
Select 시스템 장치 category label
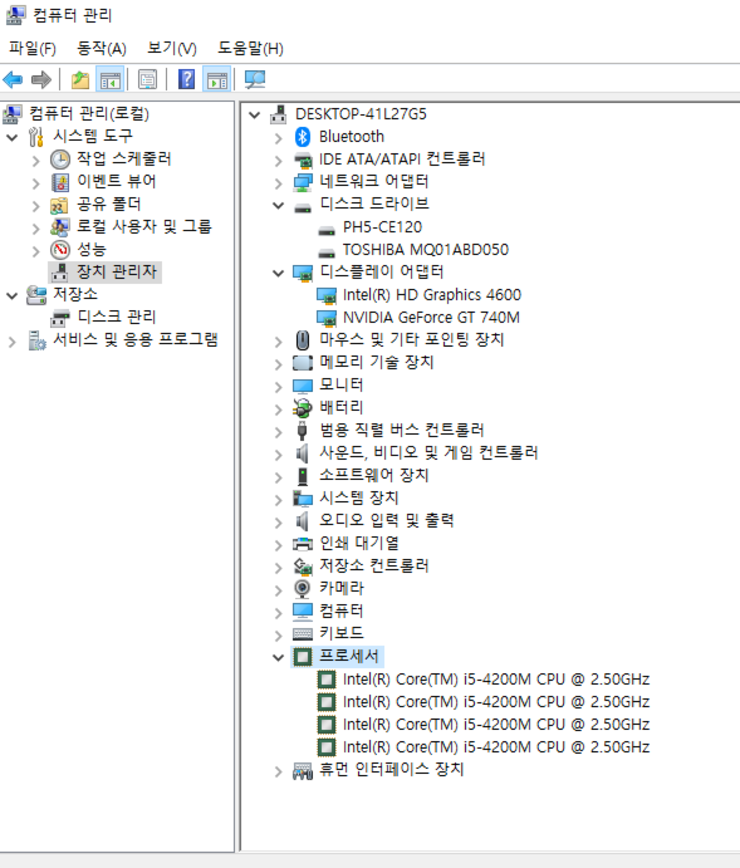pyautogui.click(x=359, y=498)
